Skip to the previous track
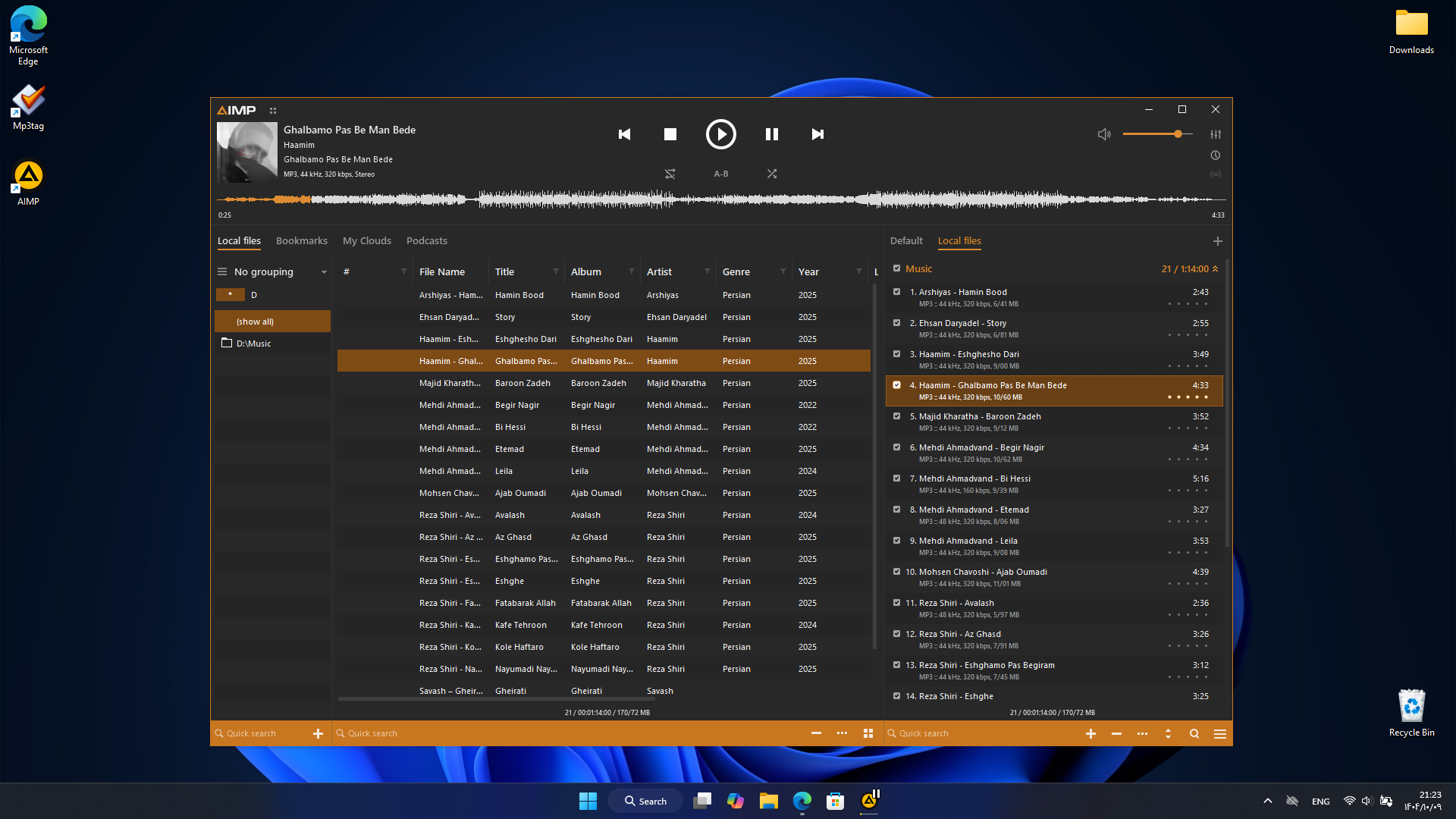This screenshot has width=1456, height=819. (624, 134)
